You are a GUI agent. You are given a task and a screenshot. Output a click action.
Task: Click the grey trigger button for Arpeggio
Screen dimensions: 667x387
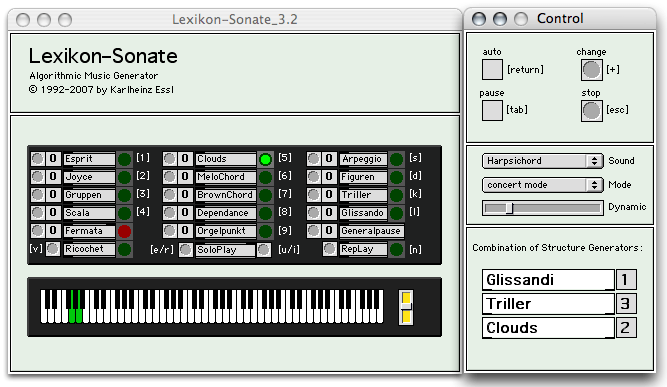(314, 159)
